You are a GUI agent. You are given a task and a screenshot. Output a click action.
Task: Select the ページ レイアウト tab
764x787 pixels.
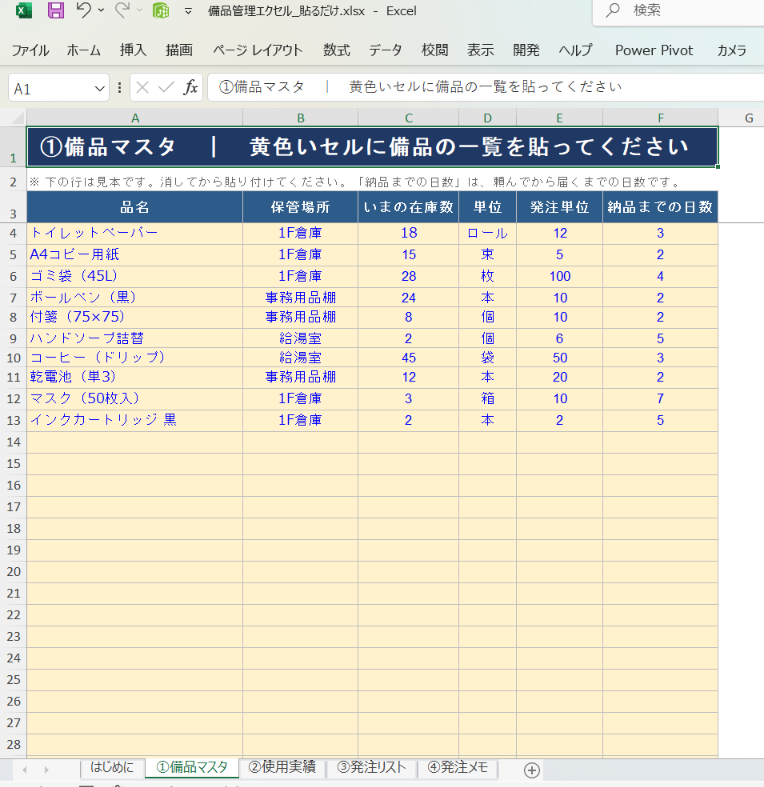[x=258, y=50]
